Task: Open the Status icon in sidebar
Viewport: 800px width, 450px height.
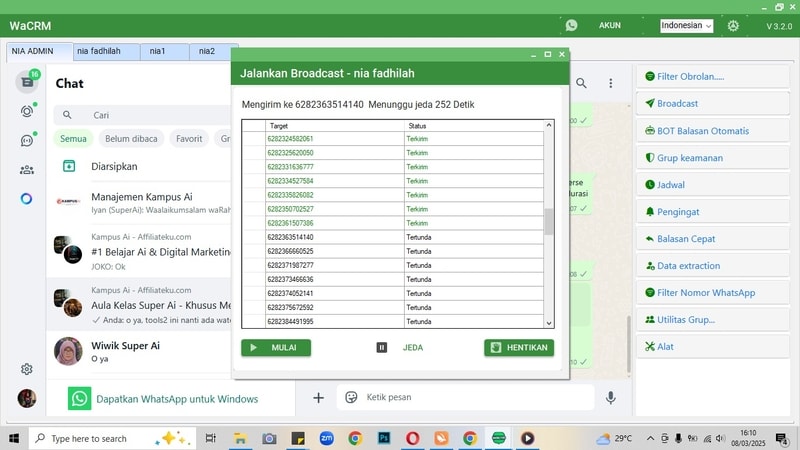Action: pyautogui.click(x=27, y=111)
